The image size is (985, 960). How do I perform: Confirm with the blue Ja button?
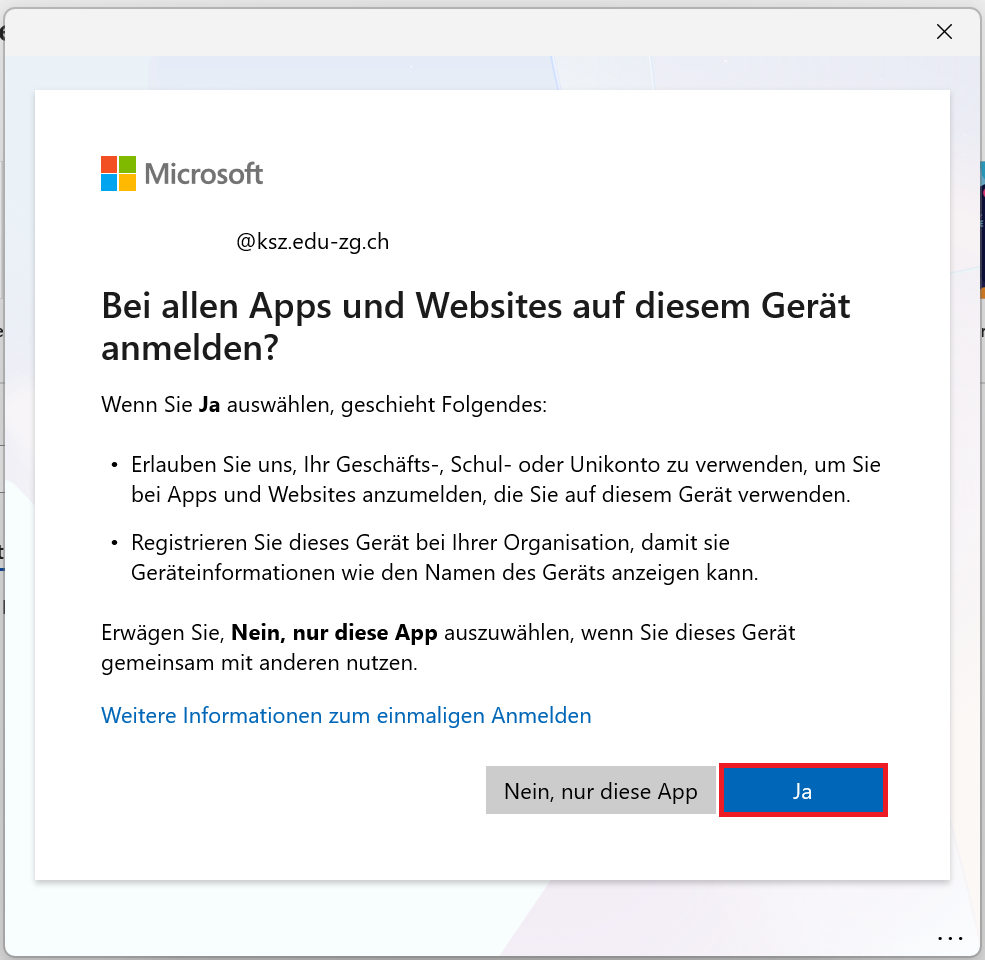803,791
